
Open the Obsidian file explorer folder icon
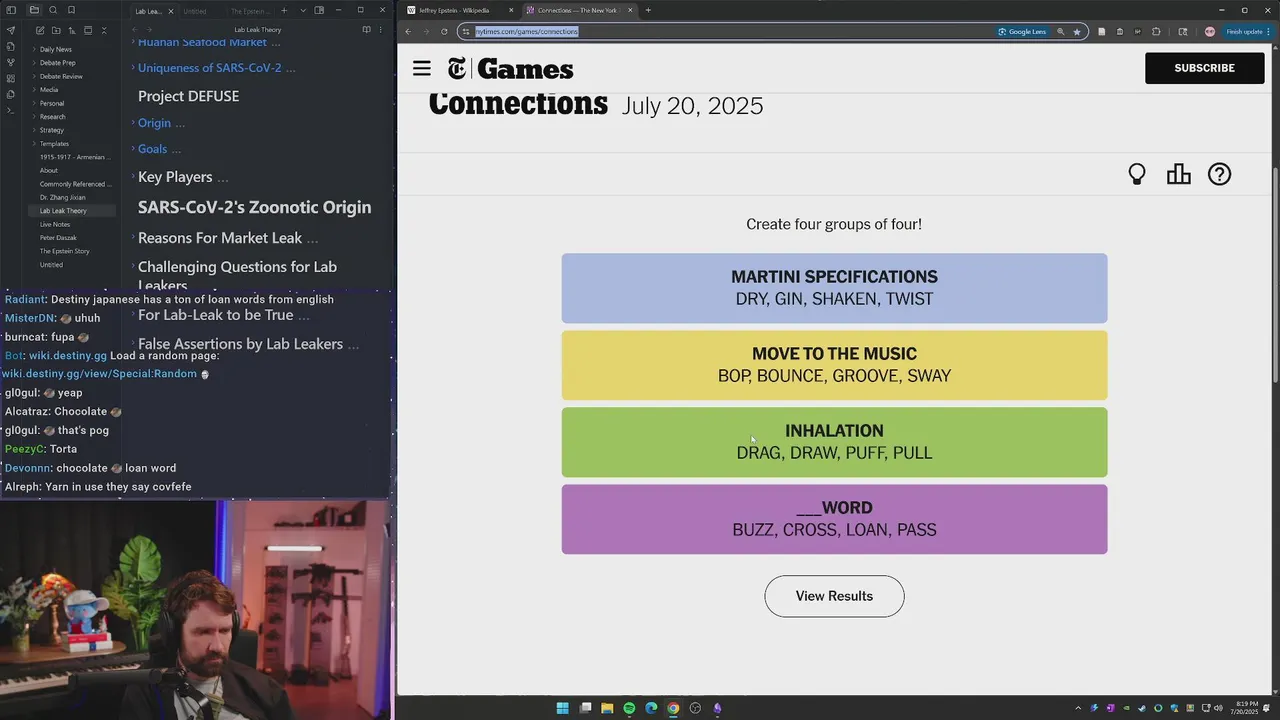(x=34, y=10)
